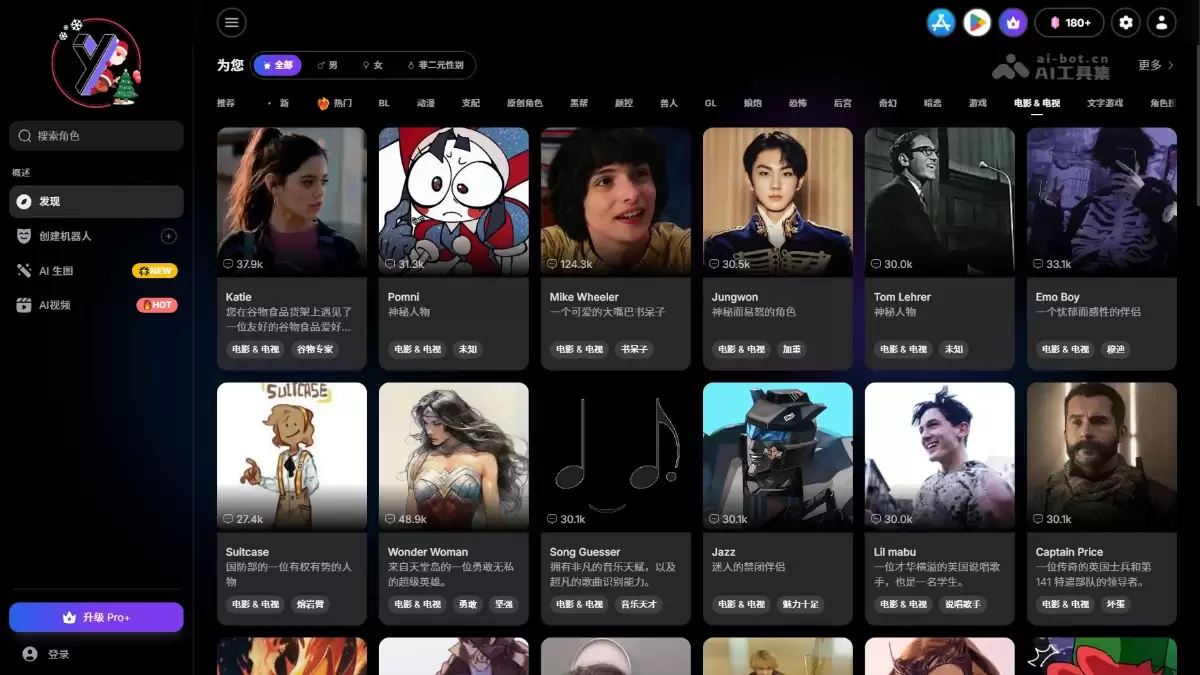Open the hamburger menu in the header
Screen dimensions: 1200x675
pyautogui.click(x=232, y=22)
